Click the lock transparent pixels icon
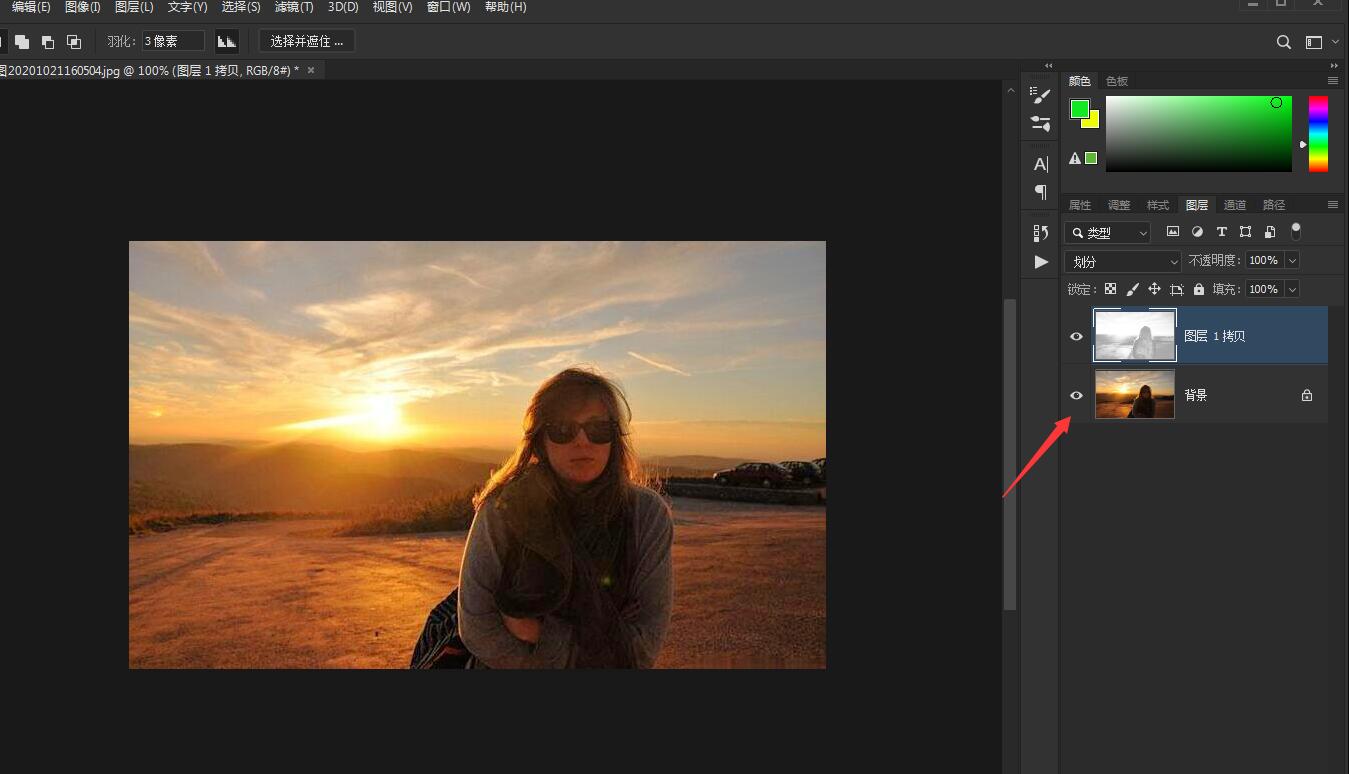This screenshot has height=774, width=1349. 1110,289
